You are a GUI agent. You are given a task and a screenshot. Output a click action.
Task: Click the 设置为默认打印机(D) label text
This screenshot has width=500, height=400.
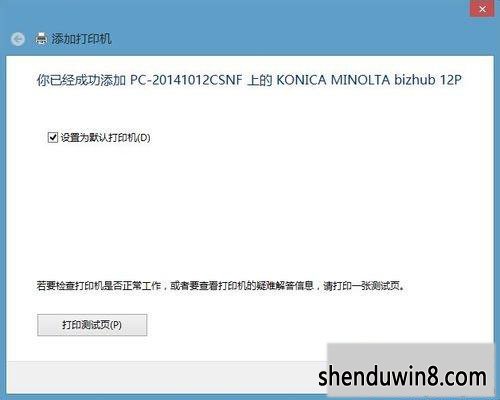tap(105, 137)
